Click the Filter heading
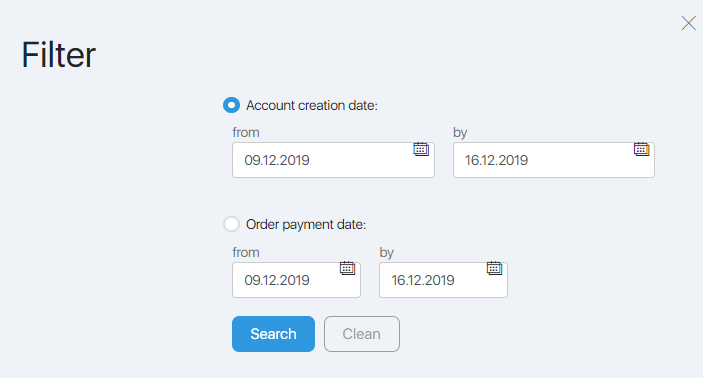The height and width of the screenshot is (378, 703). (x=59, y=55)
